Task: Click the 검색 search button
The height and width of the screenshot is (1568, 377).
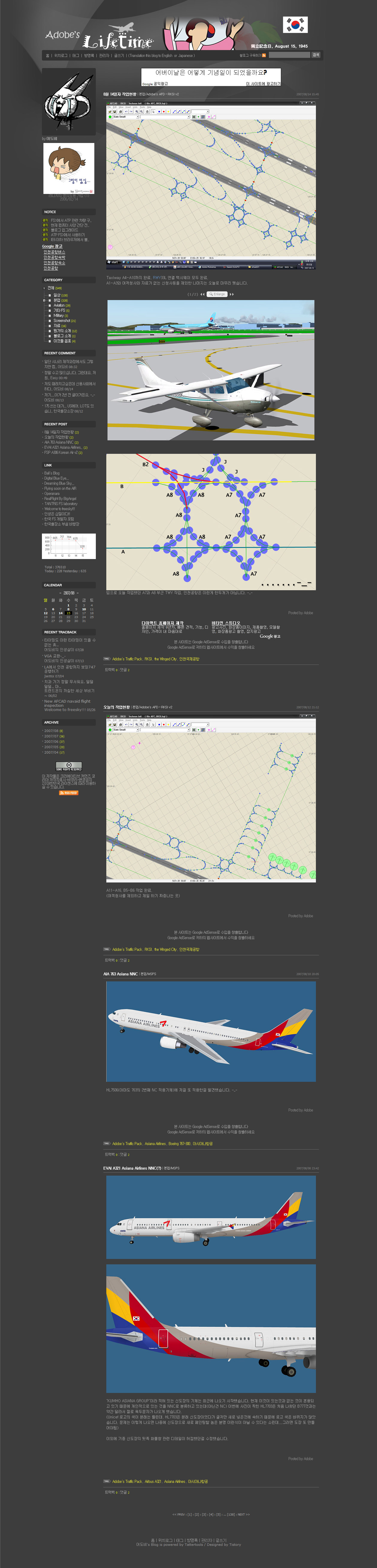Action: pos(316,55)
